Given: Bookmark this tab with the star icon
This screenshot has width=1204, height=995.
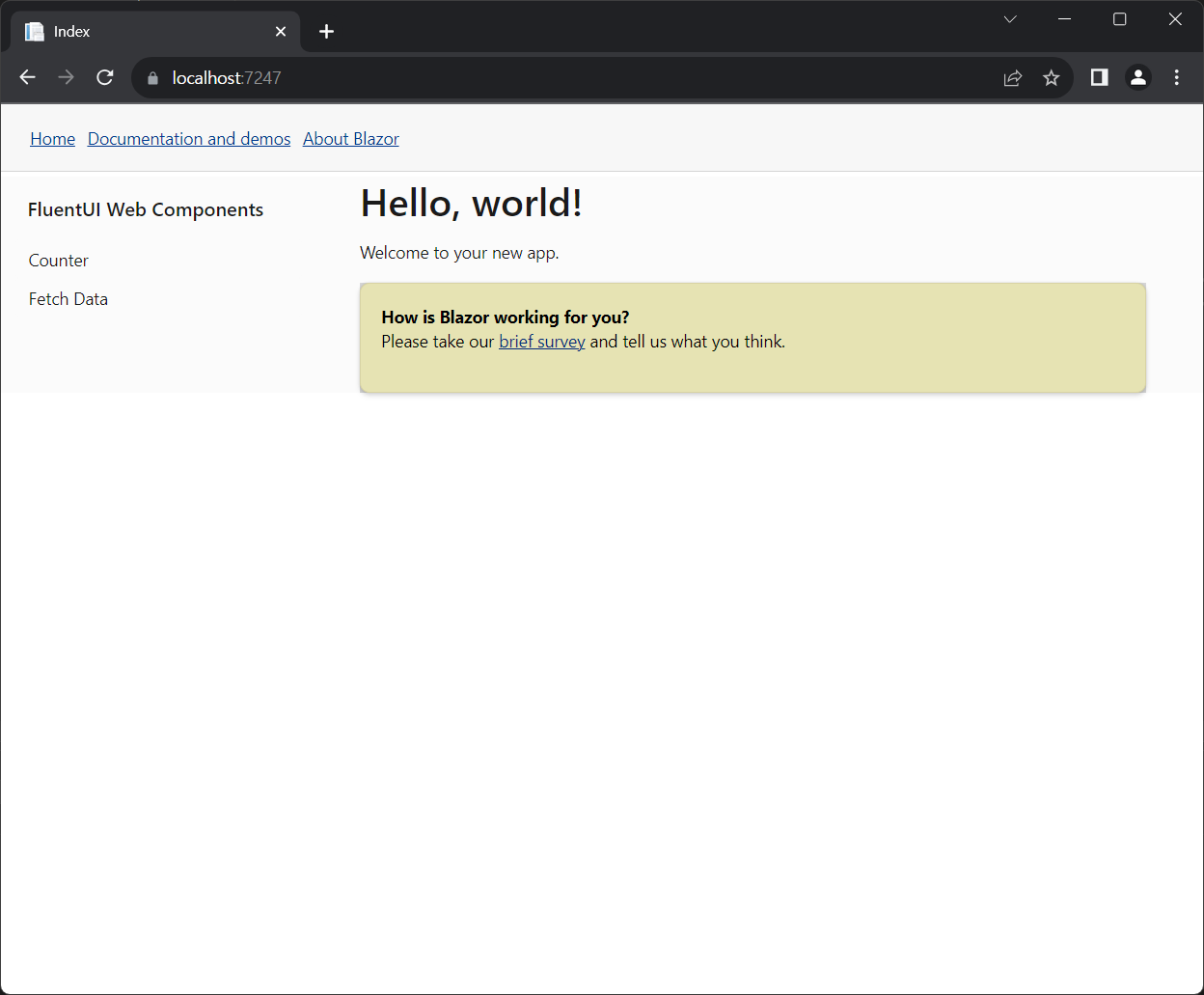Looking at the screenshot, I should coord(1052,78).
